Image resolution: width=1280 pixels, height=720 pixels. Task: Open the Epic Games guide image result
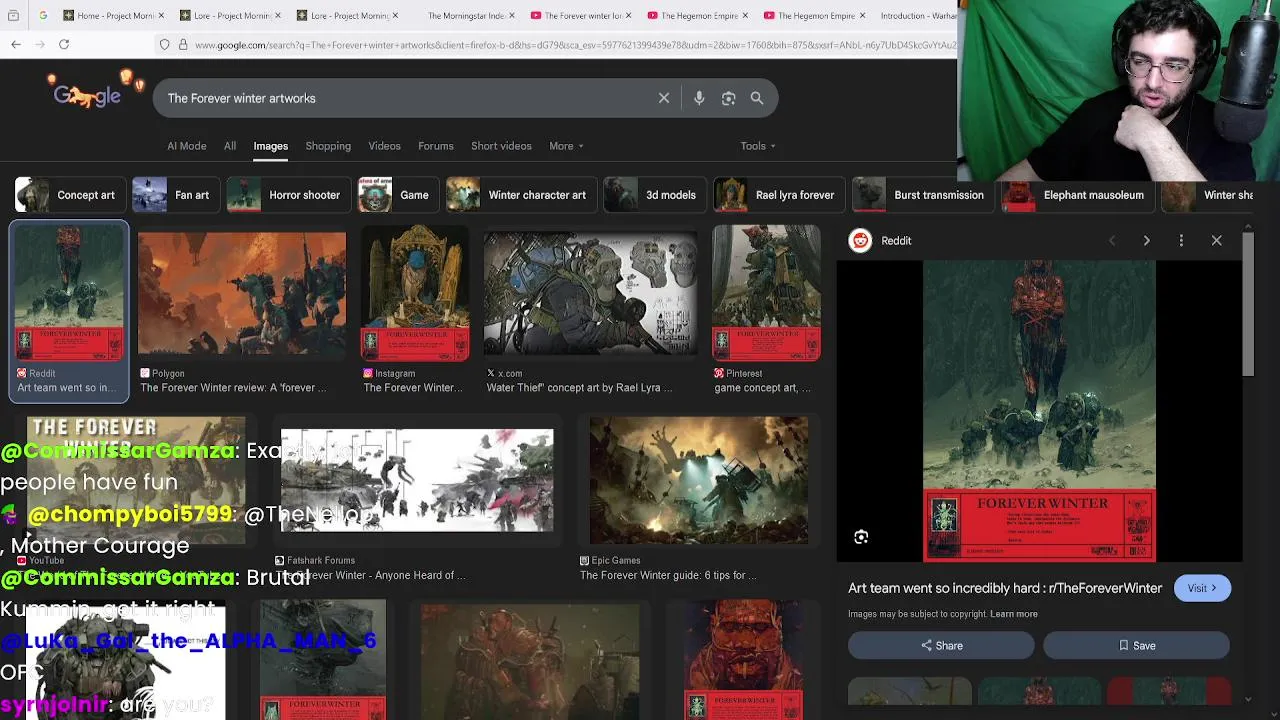699,481
